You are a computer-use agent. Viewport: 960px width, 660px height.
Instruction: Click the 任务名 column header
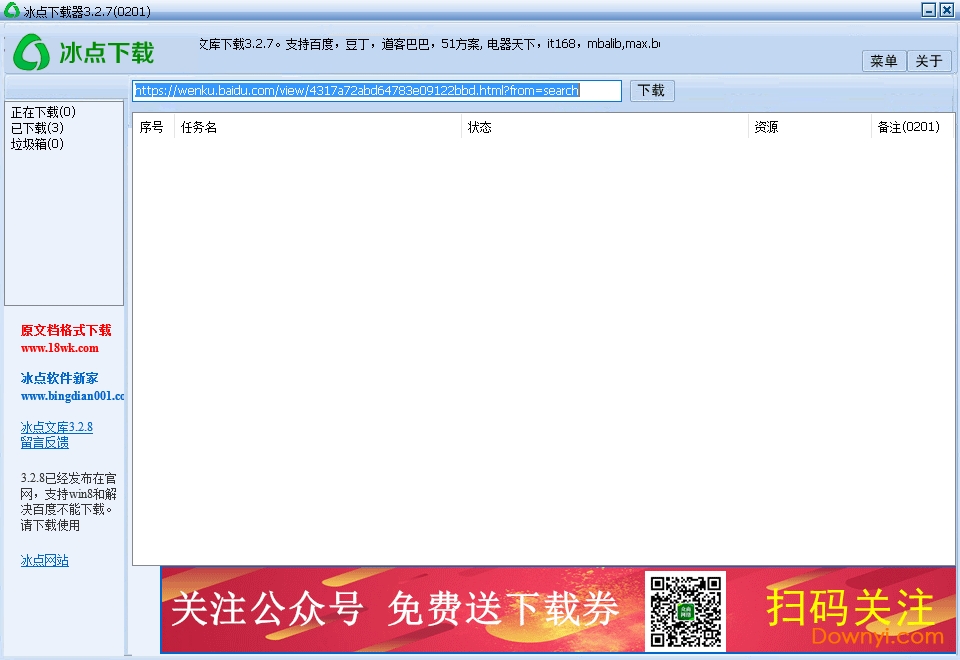[199, 127]
